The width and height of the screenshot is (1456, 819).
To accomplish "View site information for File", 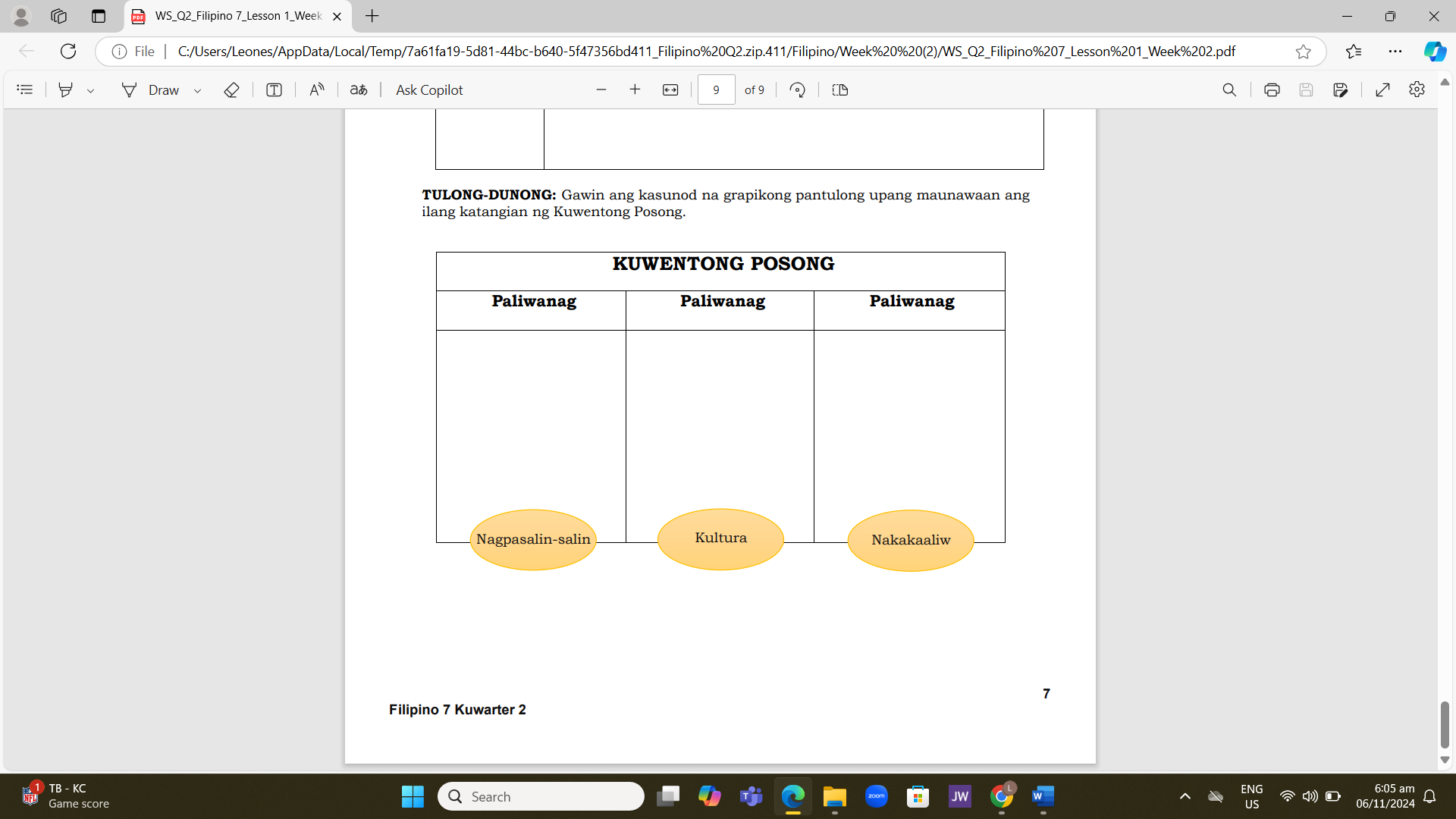I will tap(133, 51).
